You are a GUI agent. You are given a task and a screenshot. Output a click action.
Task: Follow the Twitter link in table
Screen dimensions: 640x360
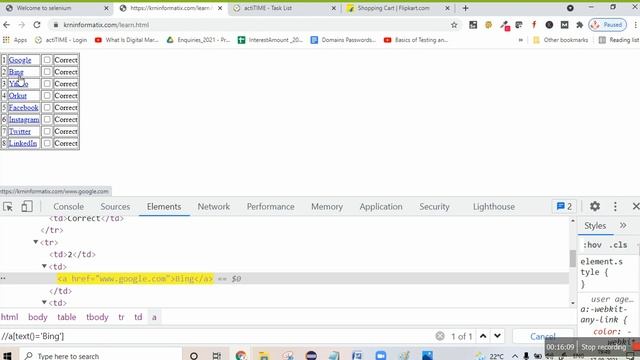20,131
